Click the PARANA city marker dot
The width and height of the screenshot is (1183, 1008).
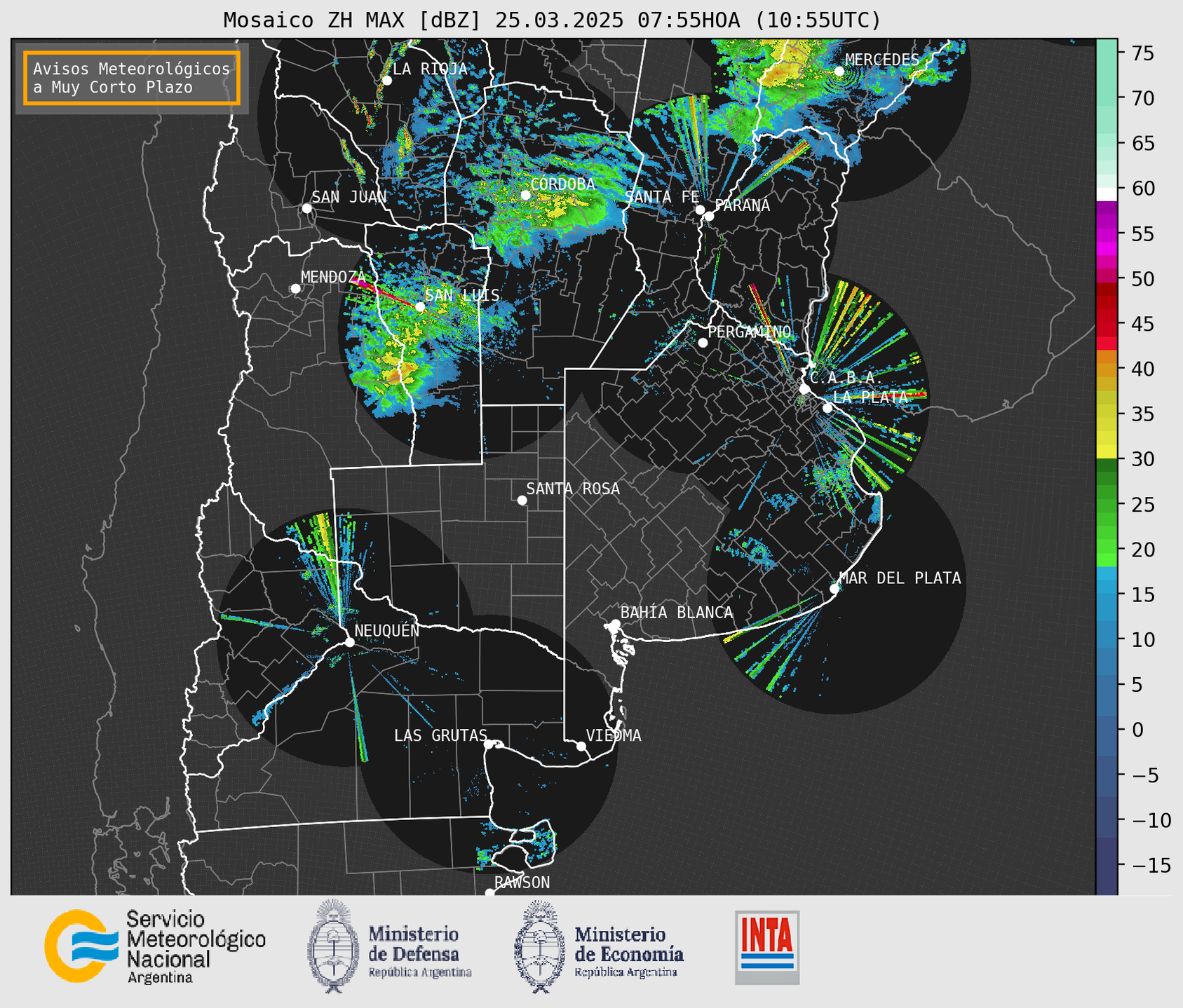pyautogui.click(x=709, y=216)
